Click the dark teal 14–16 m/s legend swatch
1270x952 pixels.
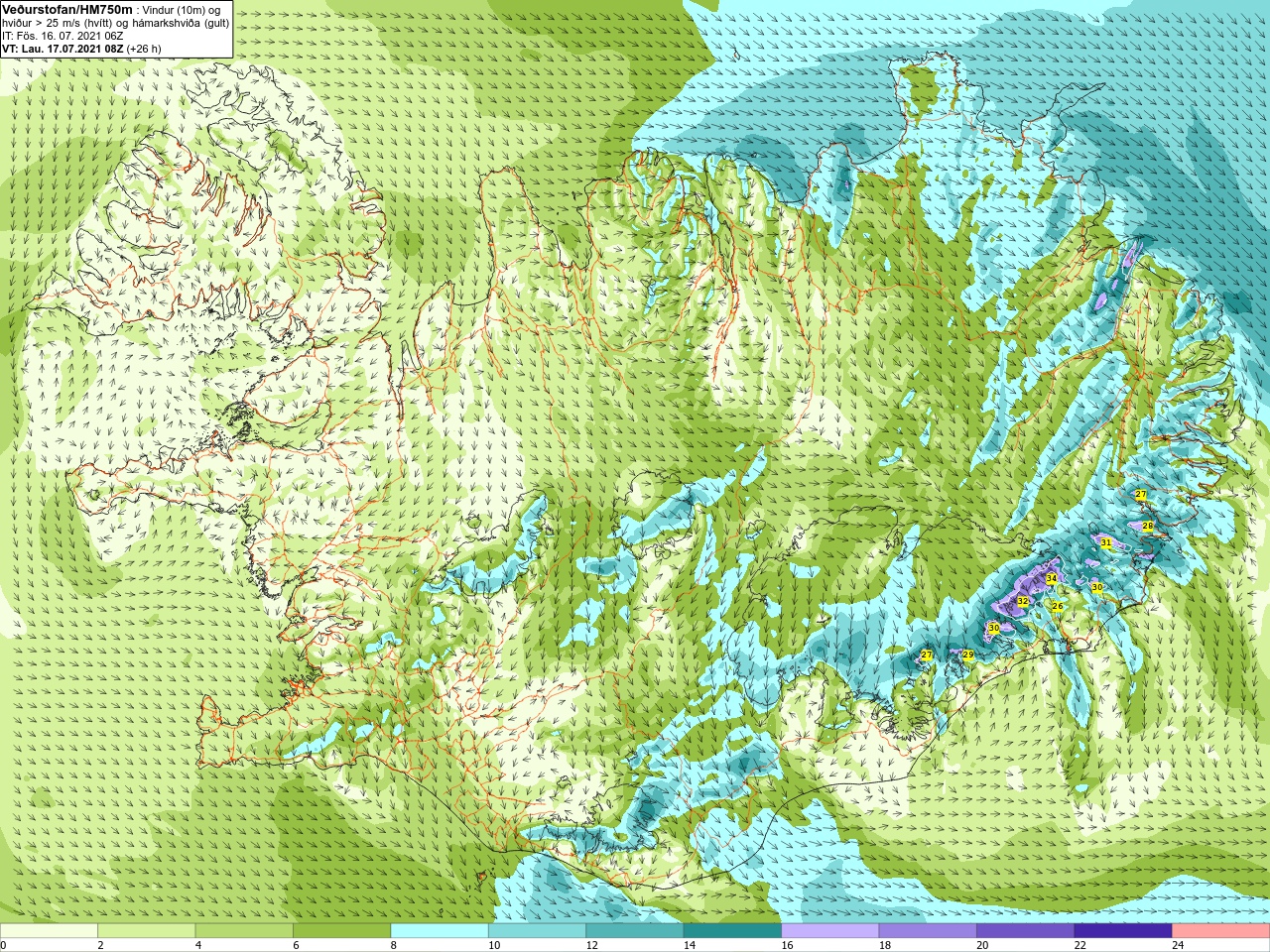[x=733, y=930]
